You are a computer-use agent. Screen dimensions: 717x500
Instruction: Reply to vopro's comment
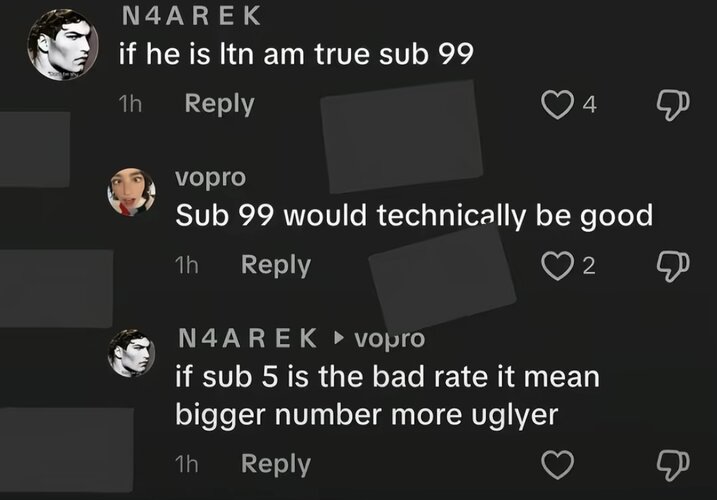(276, 265)
